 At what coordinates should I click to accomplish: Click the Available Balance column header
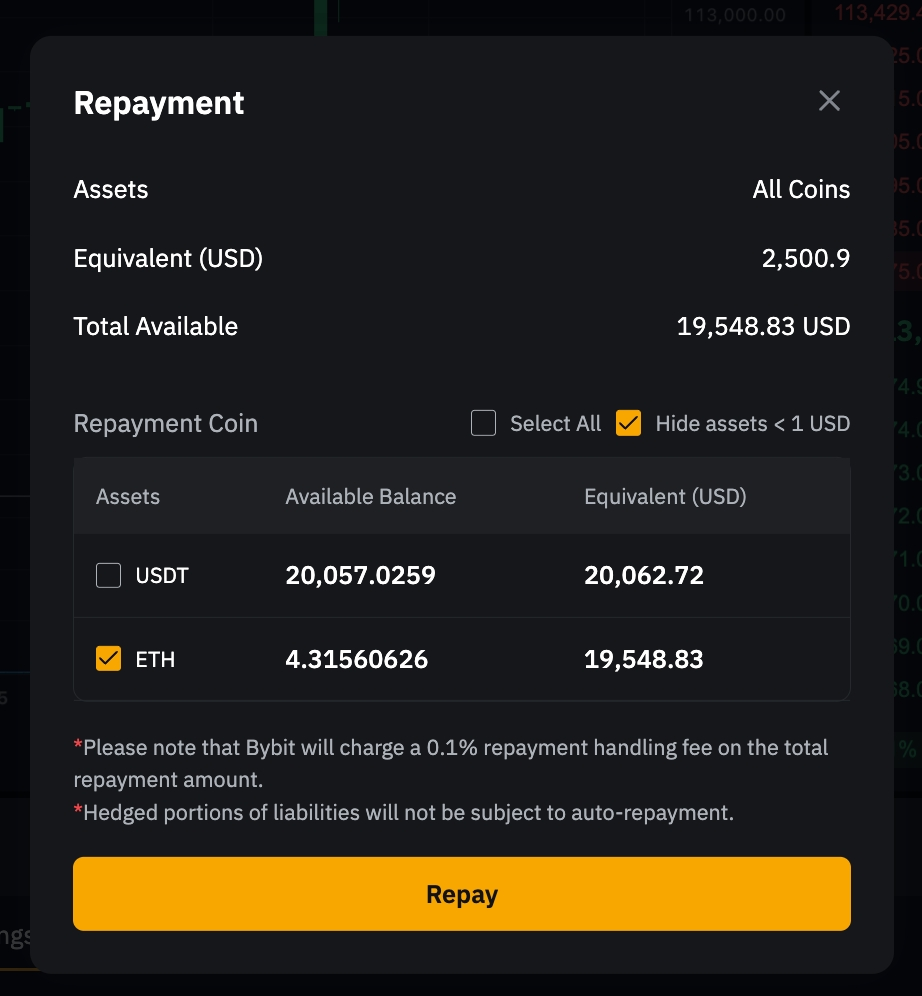pos(370,497)
